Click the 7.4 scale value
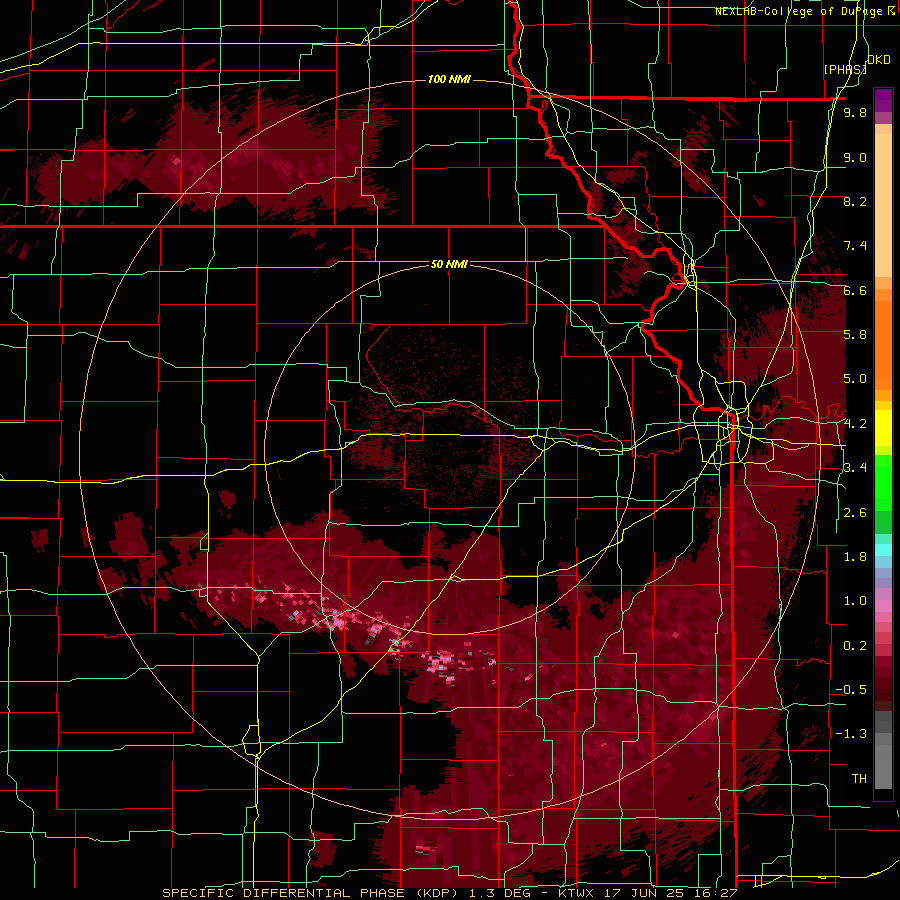The height and width of the screenshot is (900, 900). click(x=855, y=246)
